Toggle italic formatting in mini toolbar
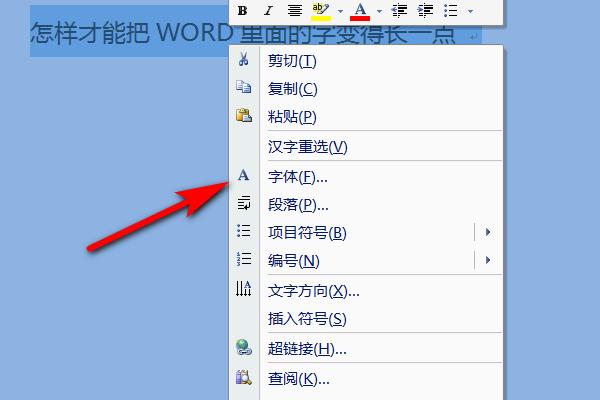The height and width of the screenshot is (400, 600). coord(268,11)
